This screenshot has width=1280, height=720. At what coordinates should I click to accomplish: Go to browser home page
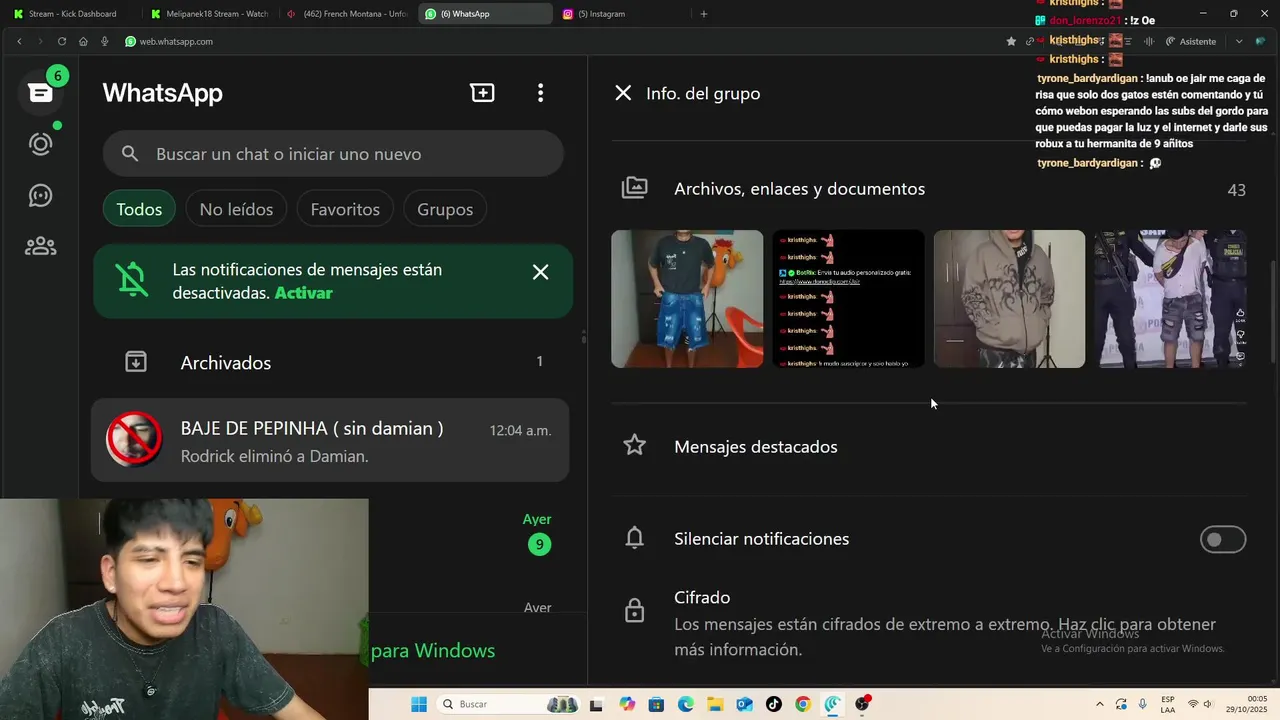[83, 41]
